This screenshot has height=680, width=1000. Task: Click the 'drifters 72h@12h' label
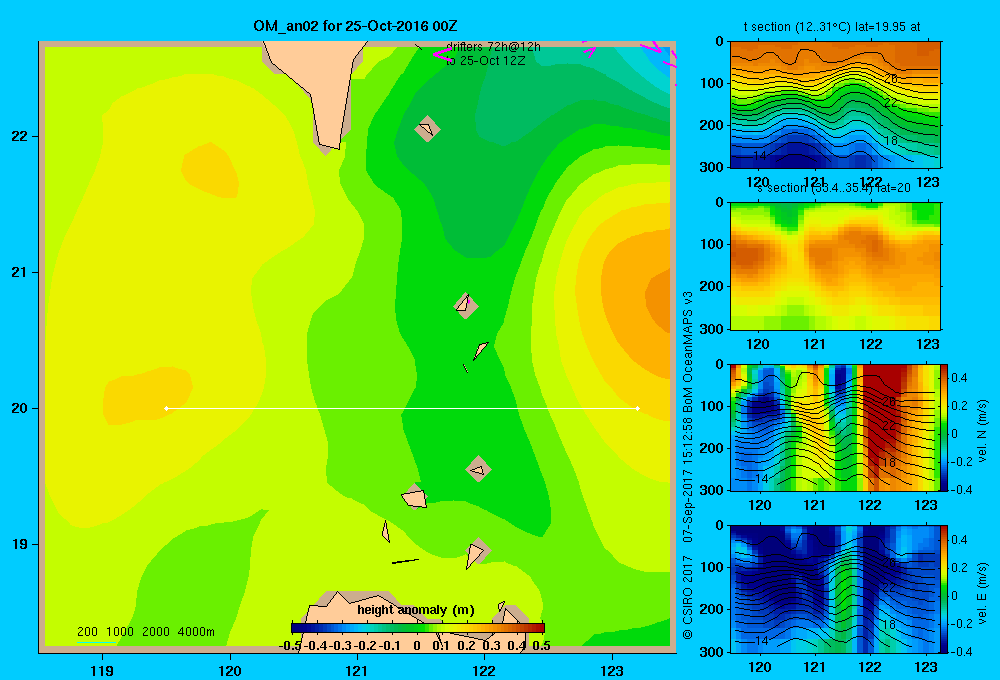[x=493, y=47]
